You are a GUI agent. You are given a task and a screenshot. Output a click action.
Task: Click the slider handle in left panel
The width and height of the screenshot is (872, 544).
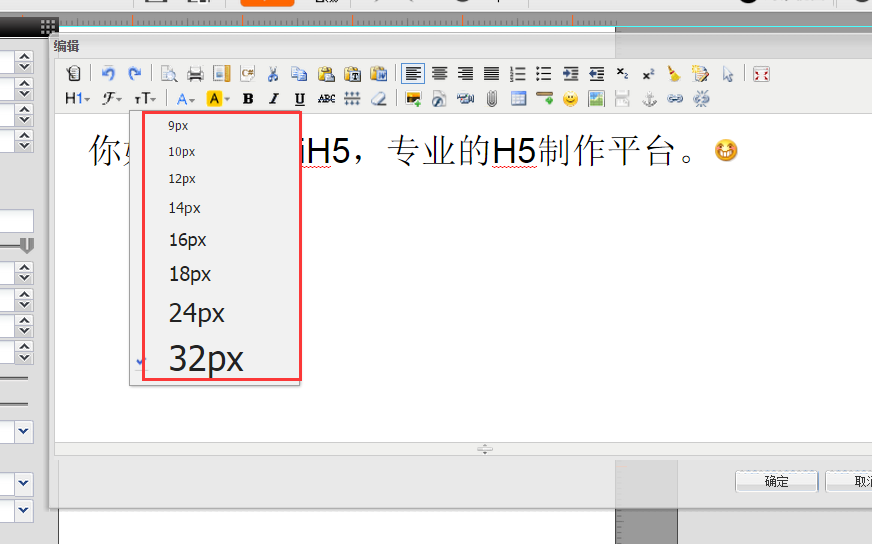point(26,245)
